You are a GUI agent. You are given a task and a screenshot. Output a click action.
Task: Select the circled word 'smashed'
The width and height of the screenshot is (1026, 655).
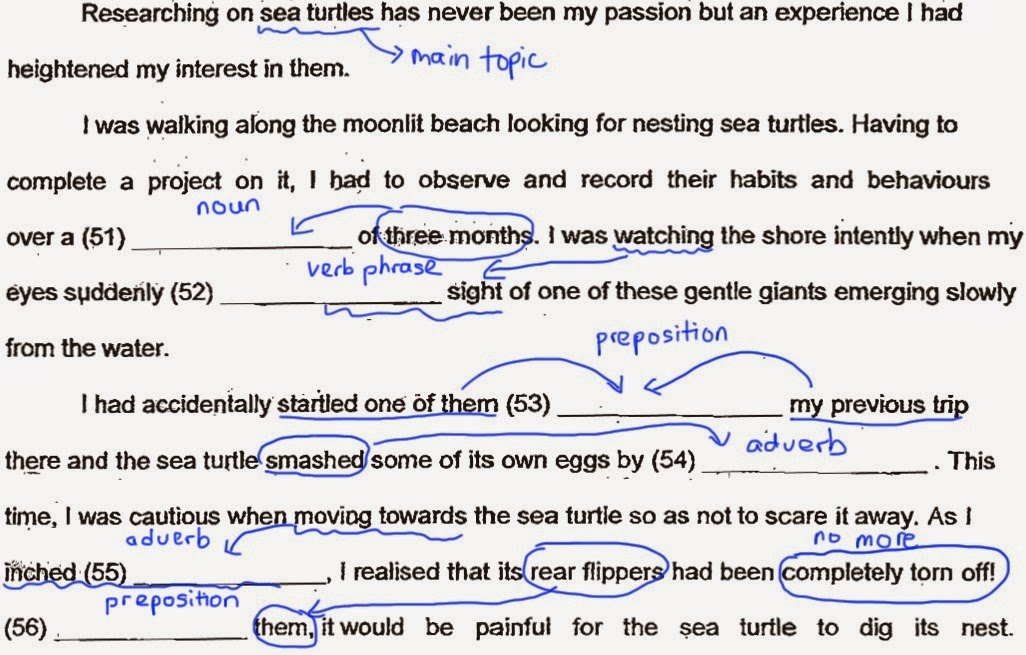point(314,461)
